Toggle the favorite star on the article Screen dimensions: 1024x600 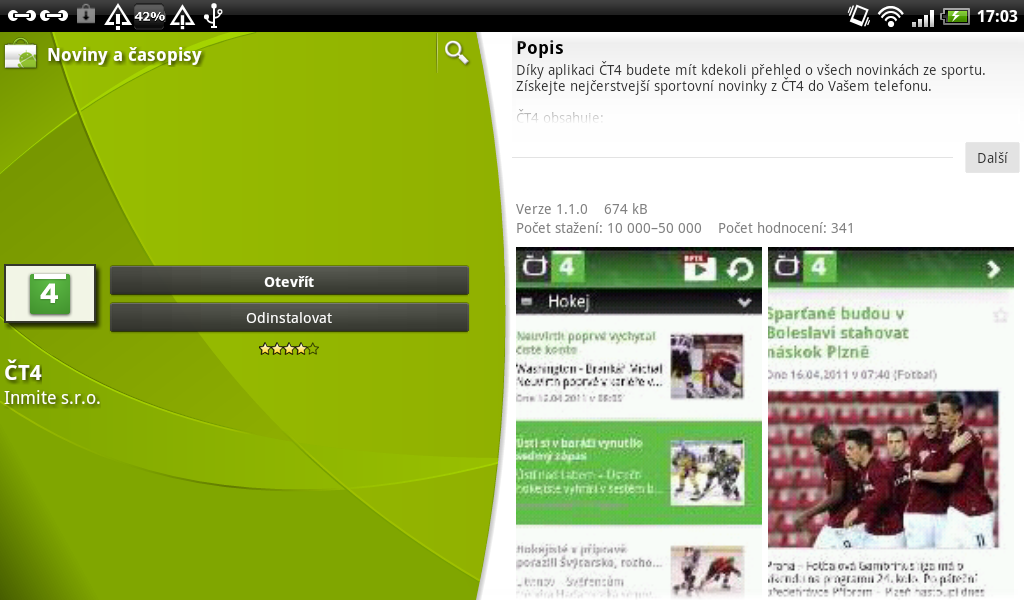click(1000, 316)
